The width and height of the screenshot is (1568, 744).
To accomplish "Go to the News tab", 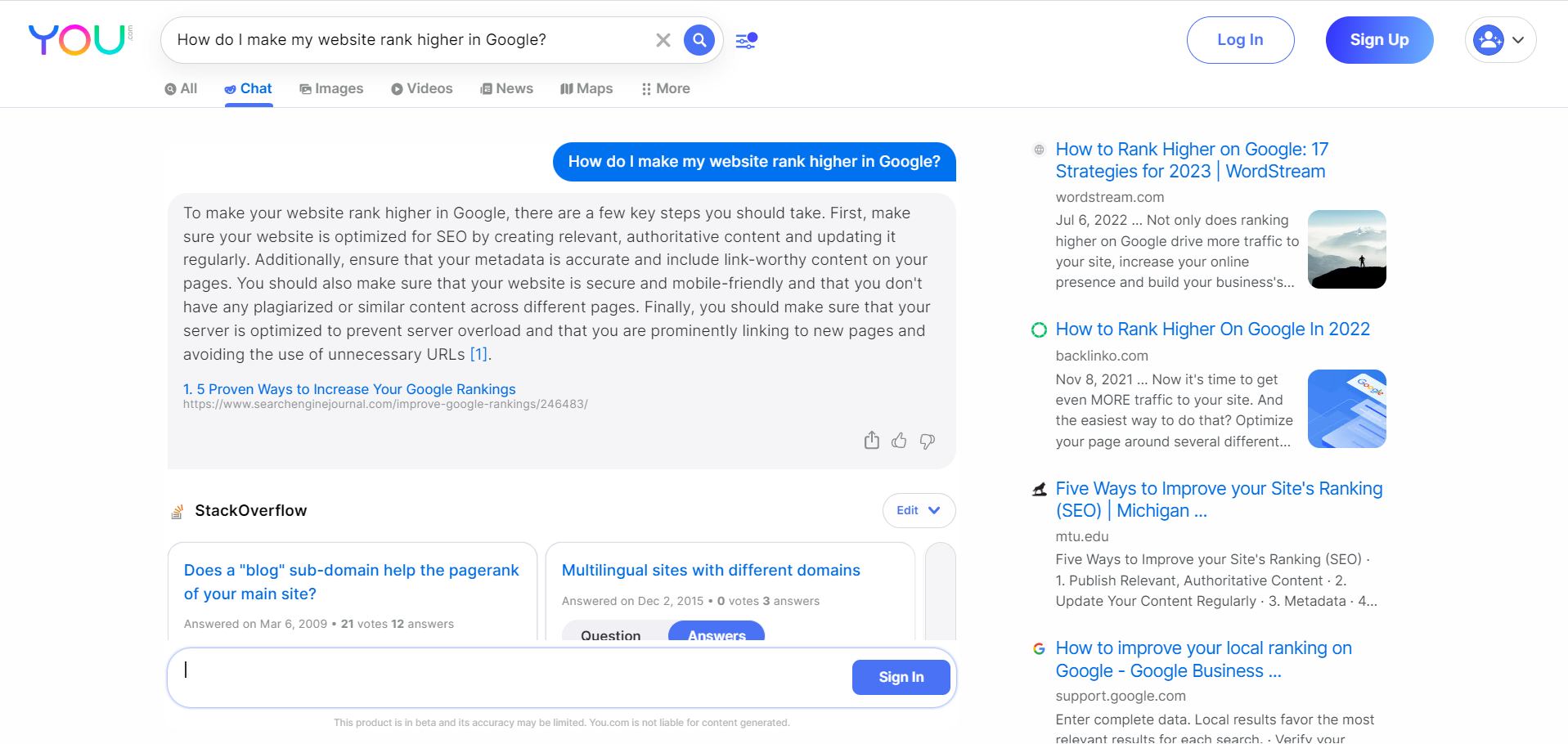I will (x=506, y=88).
